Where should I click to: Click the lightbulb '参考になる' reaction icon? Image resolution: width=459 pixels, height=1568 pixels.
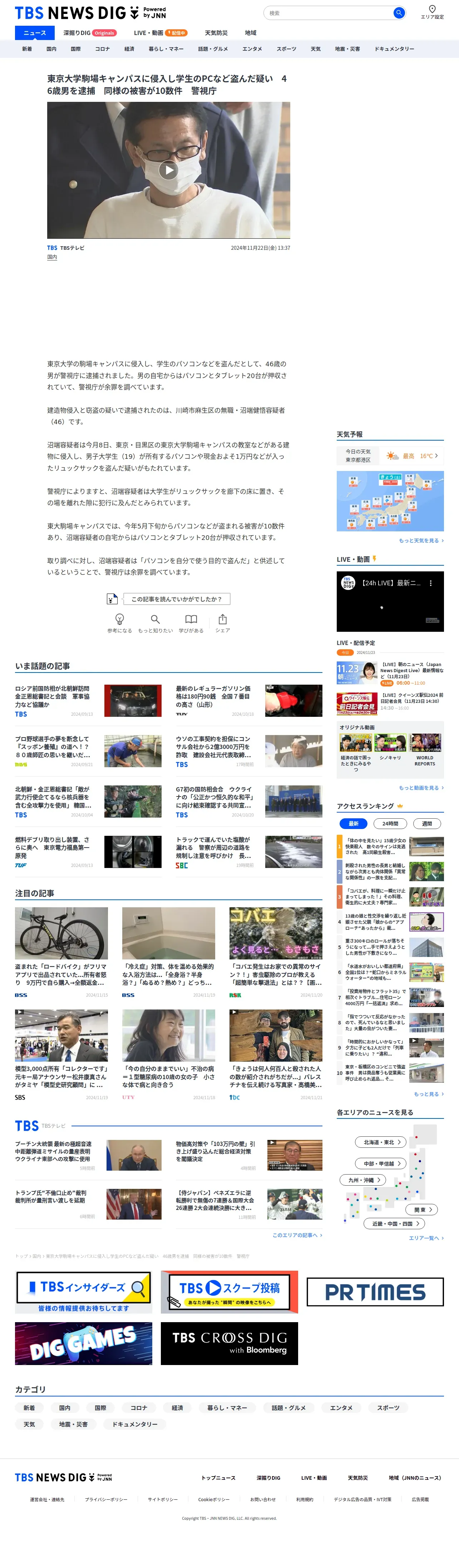[x=119, y=619]
